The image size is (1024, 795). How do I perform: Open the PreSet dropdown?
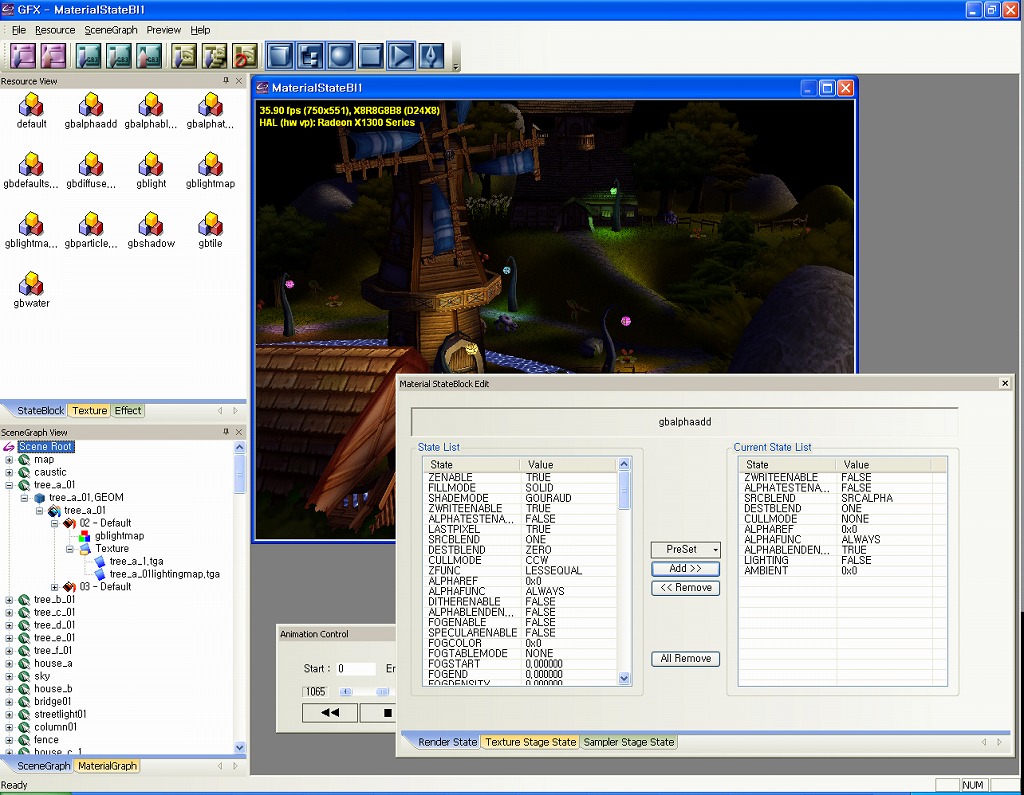[685, 549]
